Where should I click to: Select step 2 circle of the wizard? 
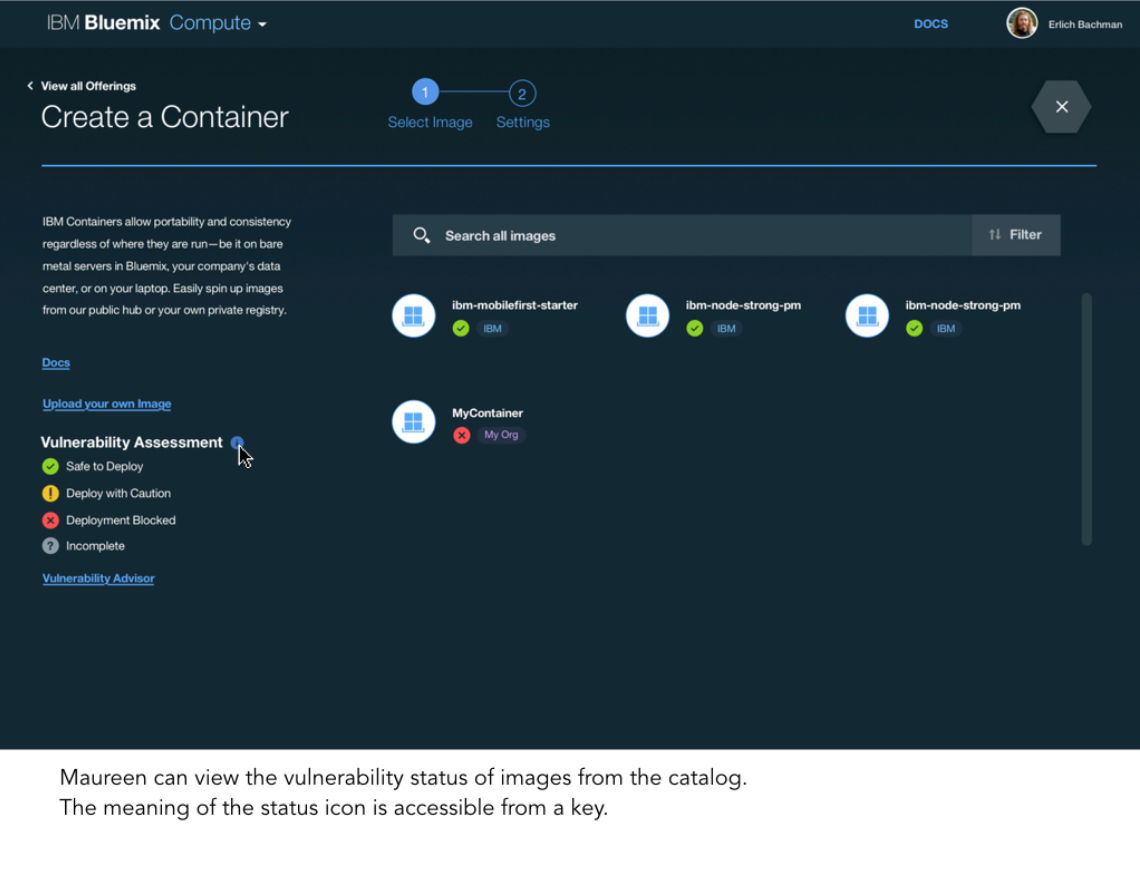522,94
